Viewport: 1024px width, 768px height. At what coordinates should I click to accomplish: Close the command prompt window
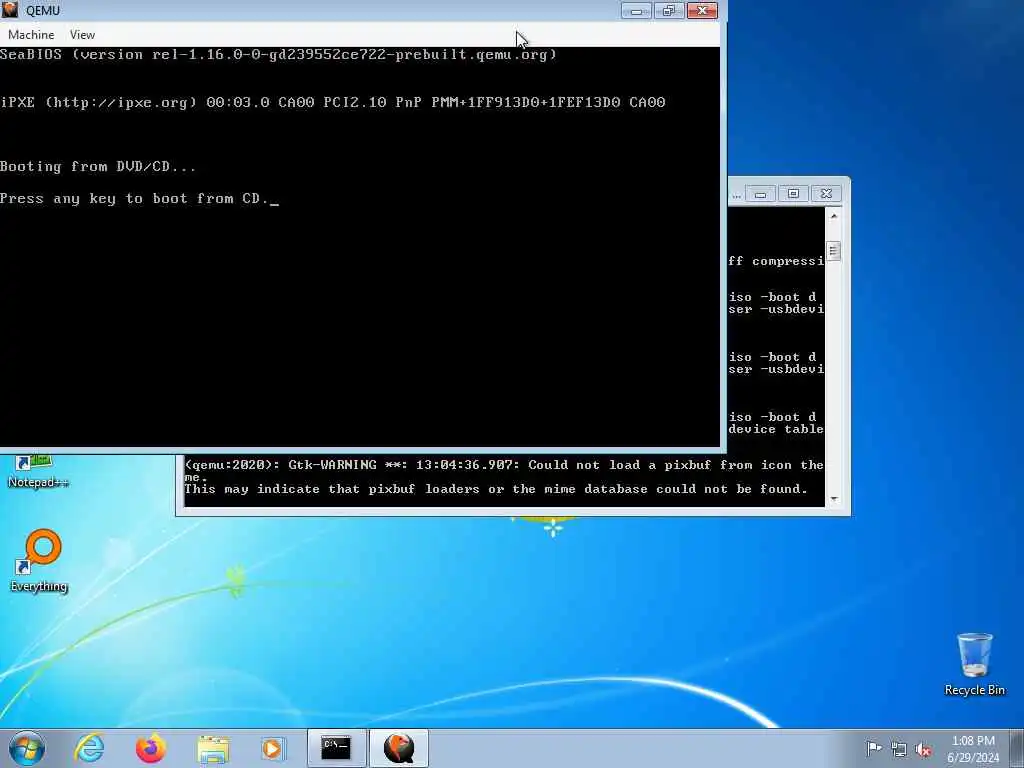click(x=826, y=194)
